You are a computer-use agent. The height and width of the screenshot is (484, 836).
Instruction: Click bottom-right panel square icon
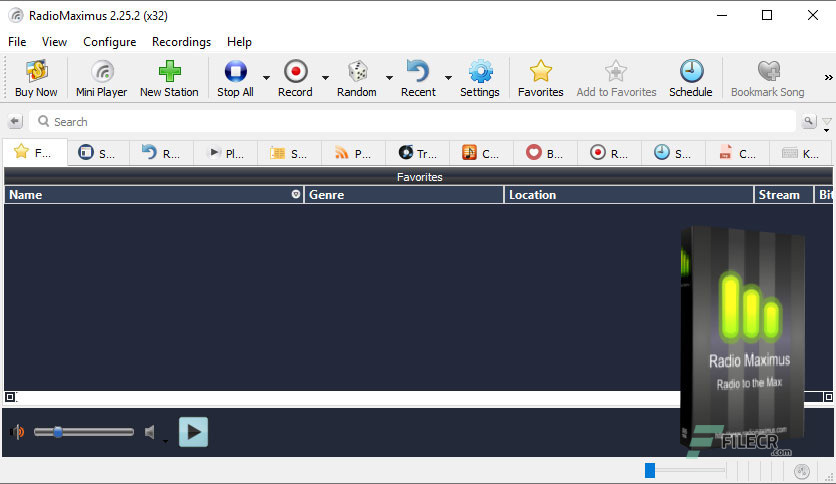click(828, 397)
